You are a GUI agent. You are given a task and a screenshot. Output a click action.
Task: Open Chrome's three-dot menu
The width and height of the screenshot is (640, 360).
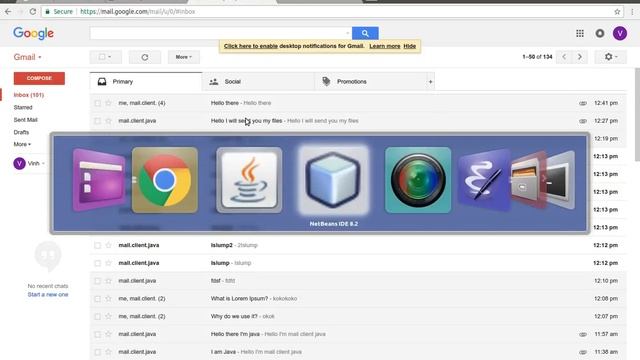(633, 12)
